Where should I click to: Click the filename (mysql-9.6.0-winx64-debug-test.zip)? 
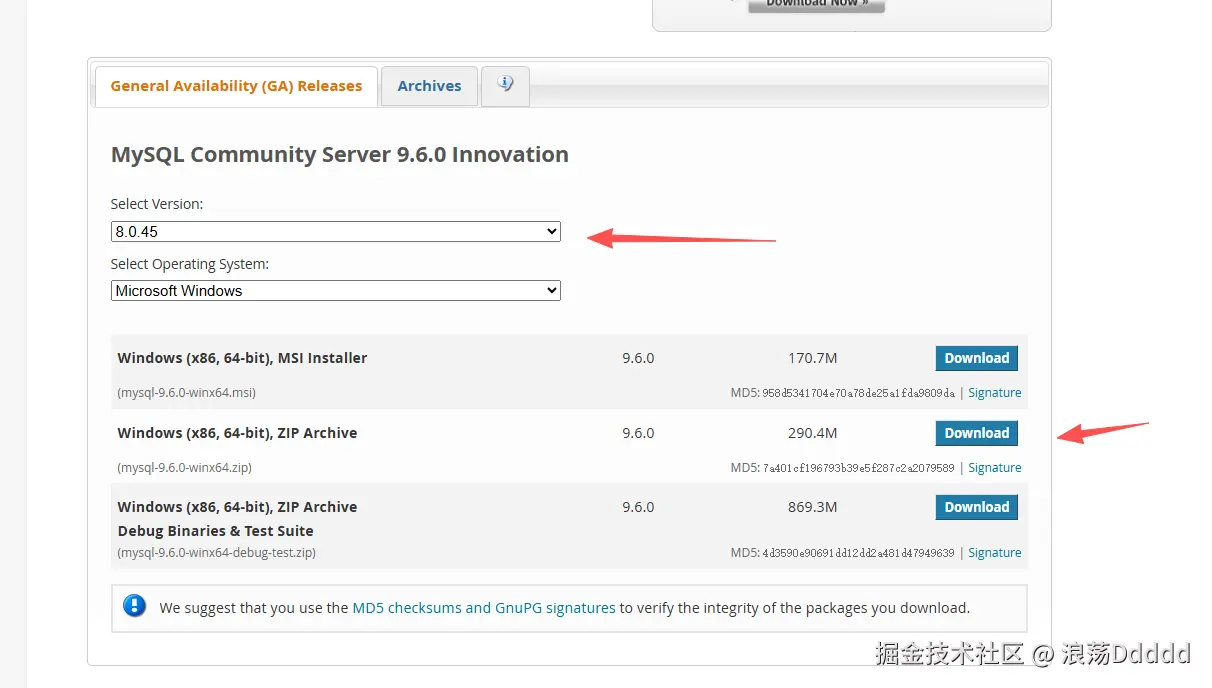coord(216,553)
